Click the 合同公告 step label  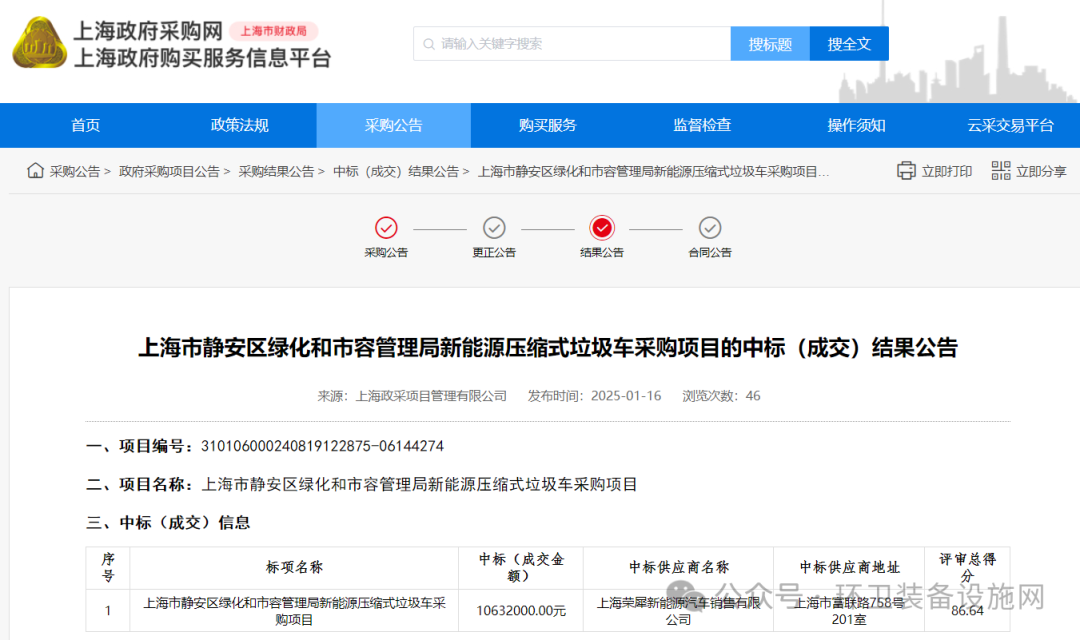[710, 253]
